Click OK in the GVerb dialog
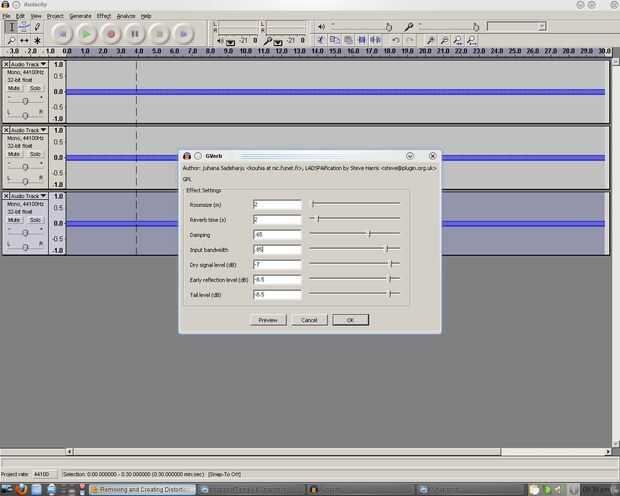This screenshot has height=496, width=620. [x=350, y=320]
